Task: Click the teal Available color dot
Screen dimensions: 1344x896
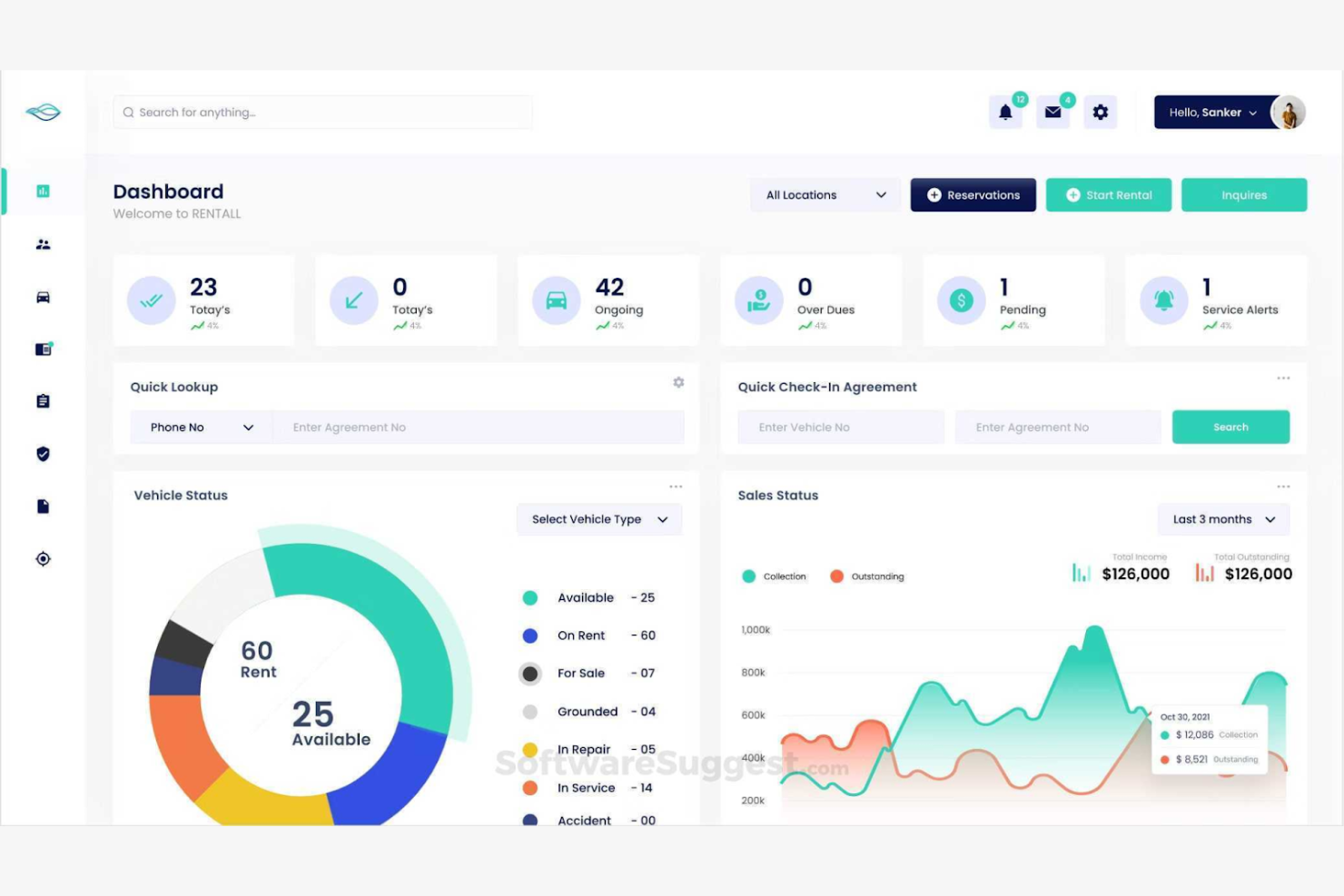Action: coord(529,597)
